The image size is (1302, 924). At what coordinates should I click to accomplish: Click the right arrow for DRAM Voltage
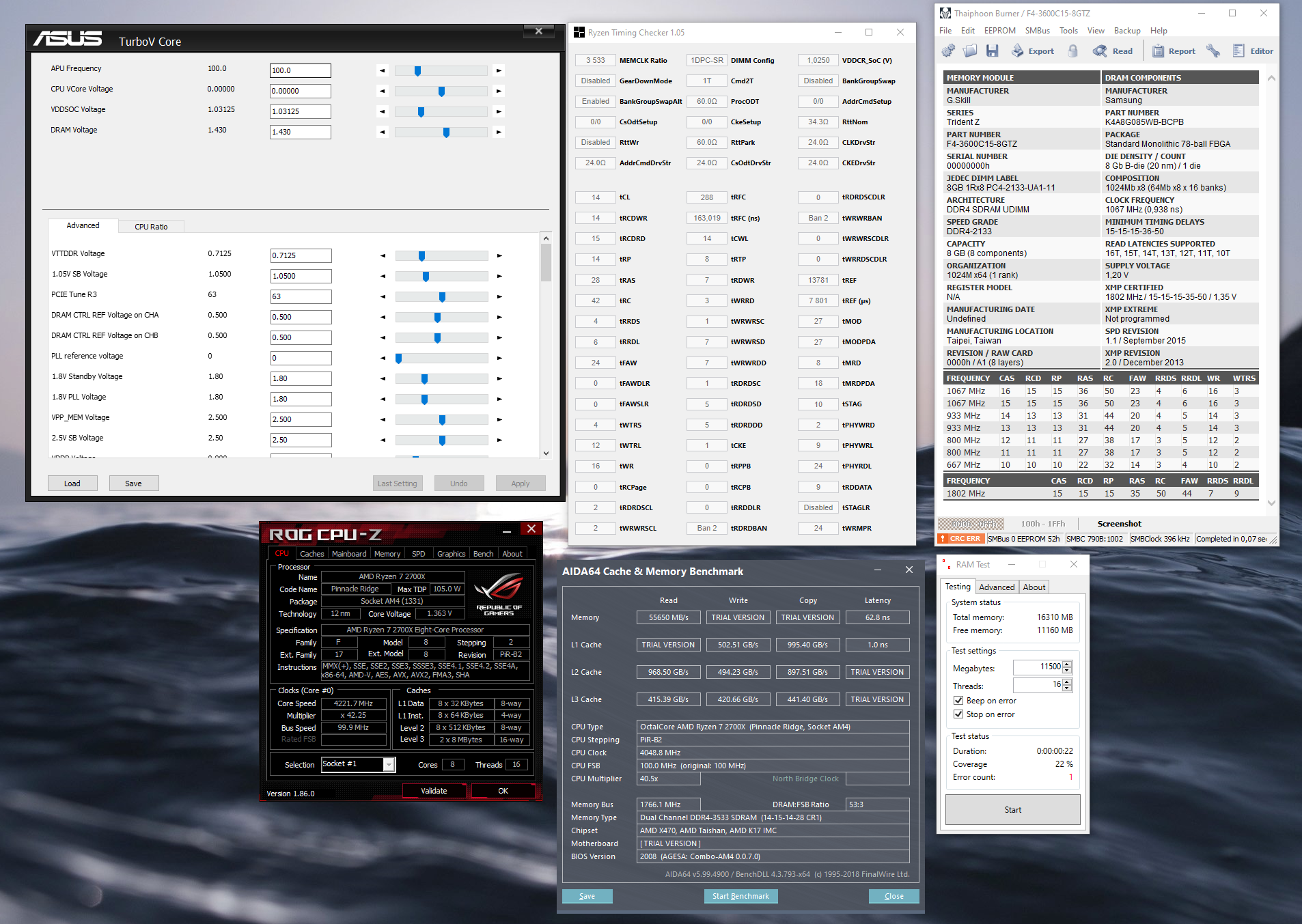click(499, 132)
